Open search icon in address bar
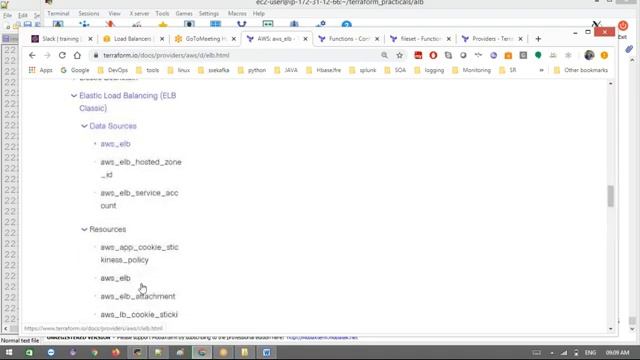 [384, 55]
